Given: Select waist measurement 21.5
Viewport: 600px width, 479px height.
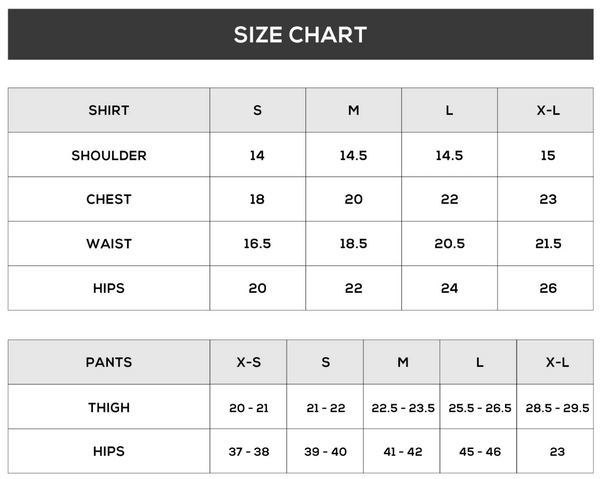Looking at the screenshot, I should [548, 243].
